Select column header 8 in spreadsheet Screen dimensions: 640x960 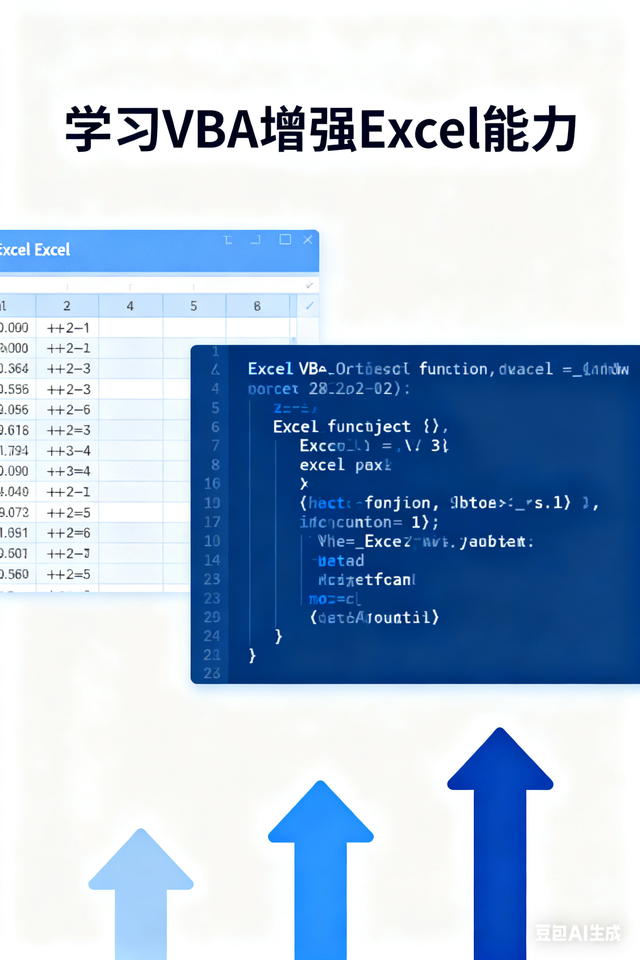coord(257,306)
